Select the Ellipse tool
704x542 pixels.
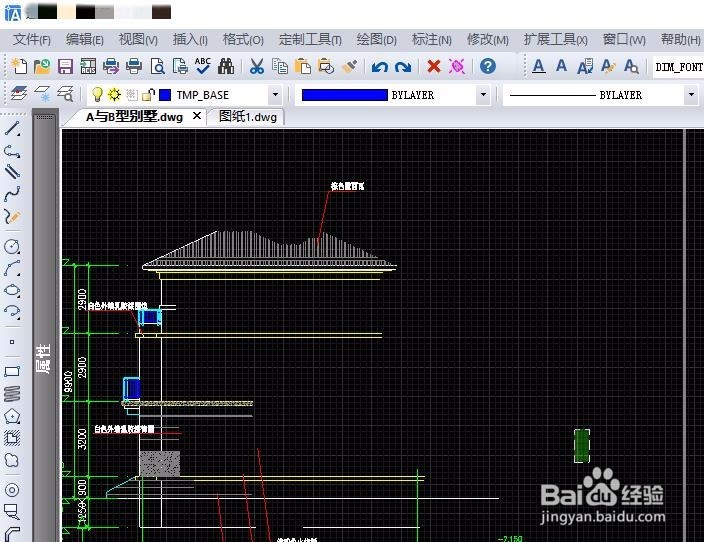coord(12,290)
